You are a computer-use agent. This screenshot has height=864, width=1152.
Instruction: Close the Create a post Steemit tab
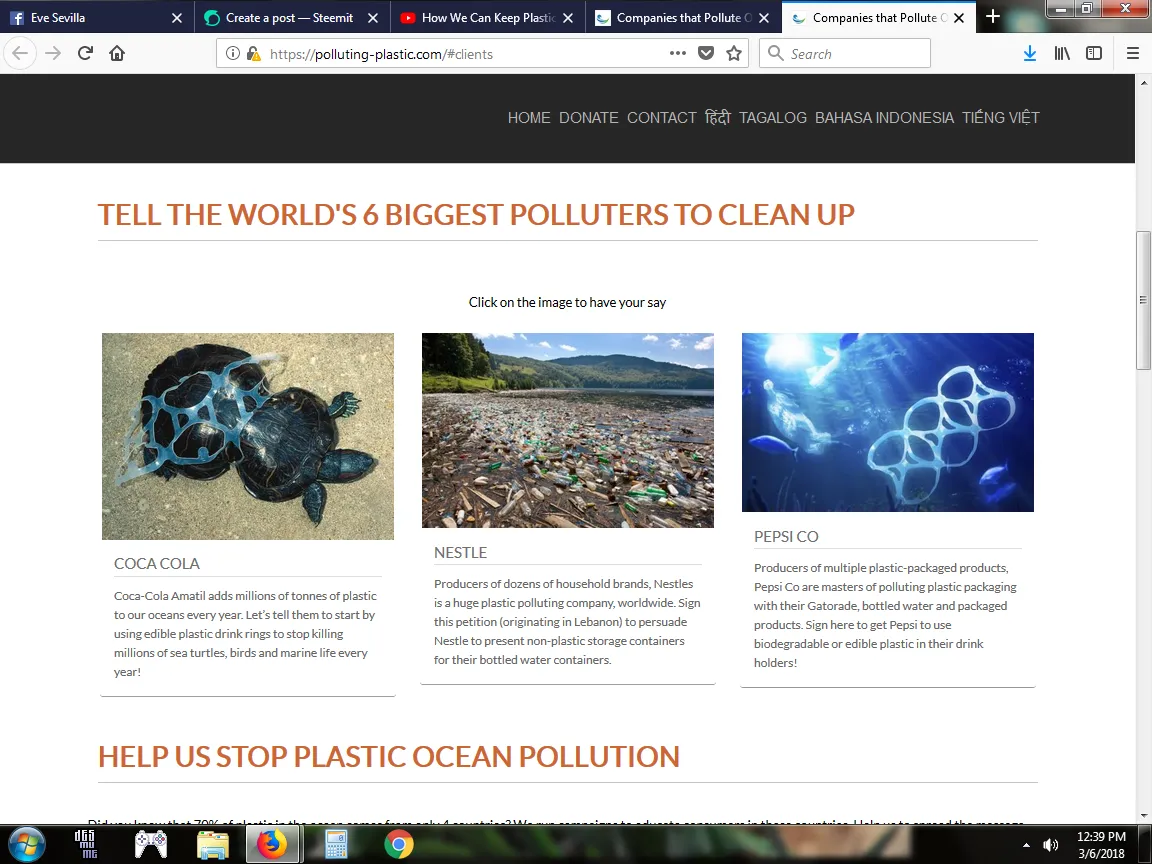tap(372, 18)
